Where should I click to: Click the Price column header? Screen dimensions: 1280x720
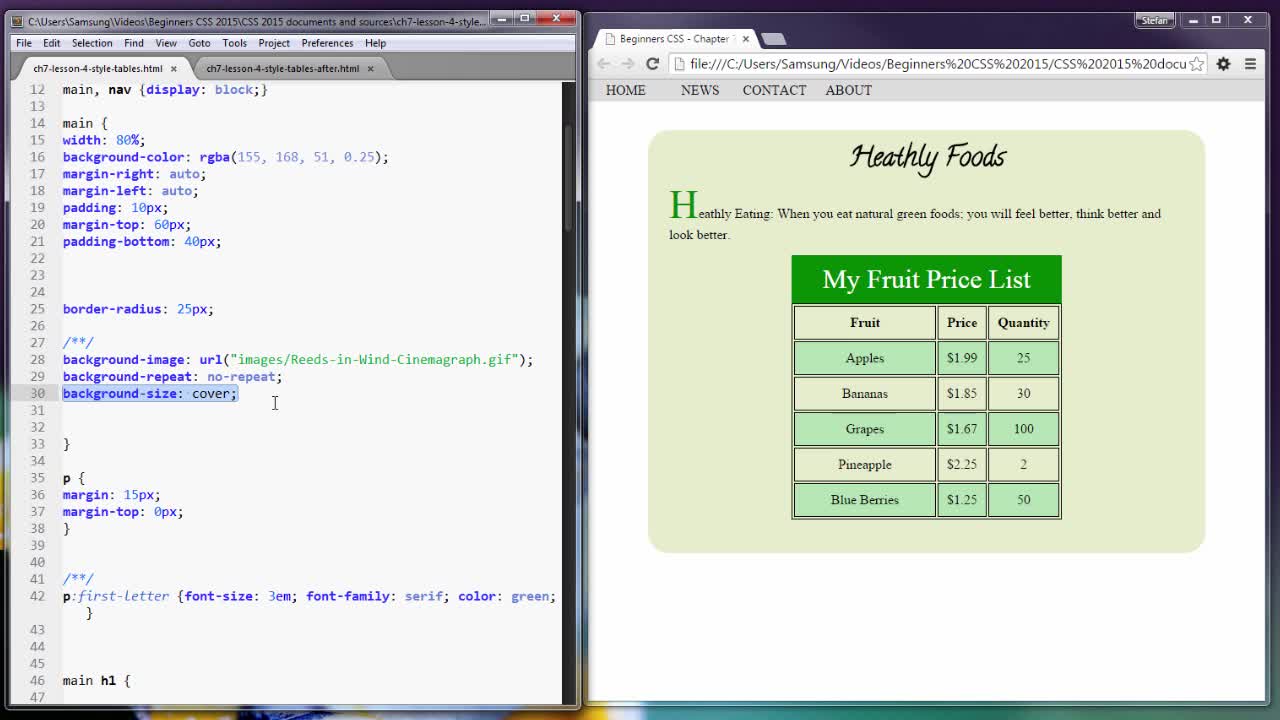pyautogui.click(x=962, y=323)
